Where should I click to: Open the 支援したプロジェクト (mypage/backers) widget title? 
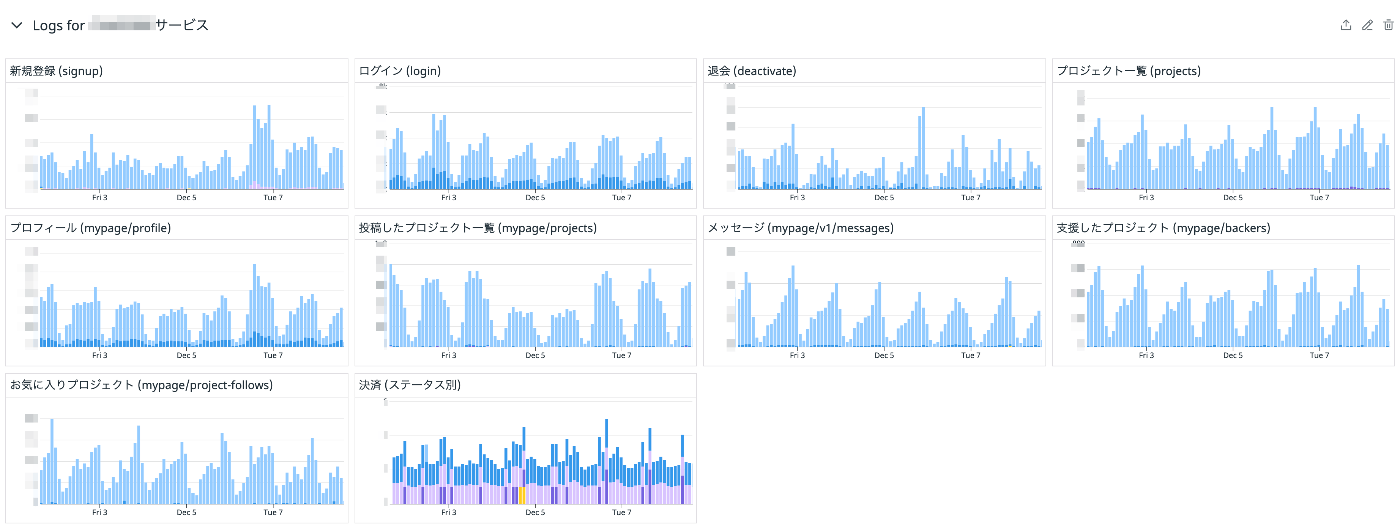click(1163, 228)
